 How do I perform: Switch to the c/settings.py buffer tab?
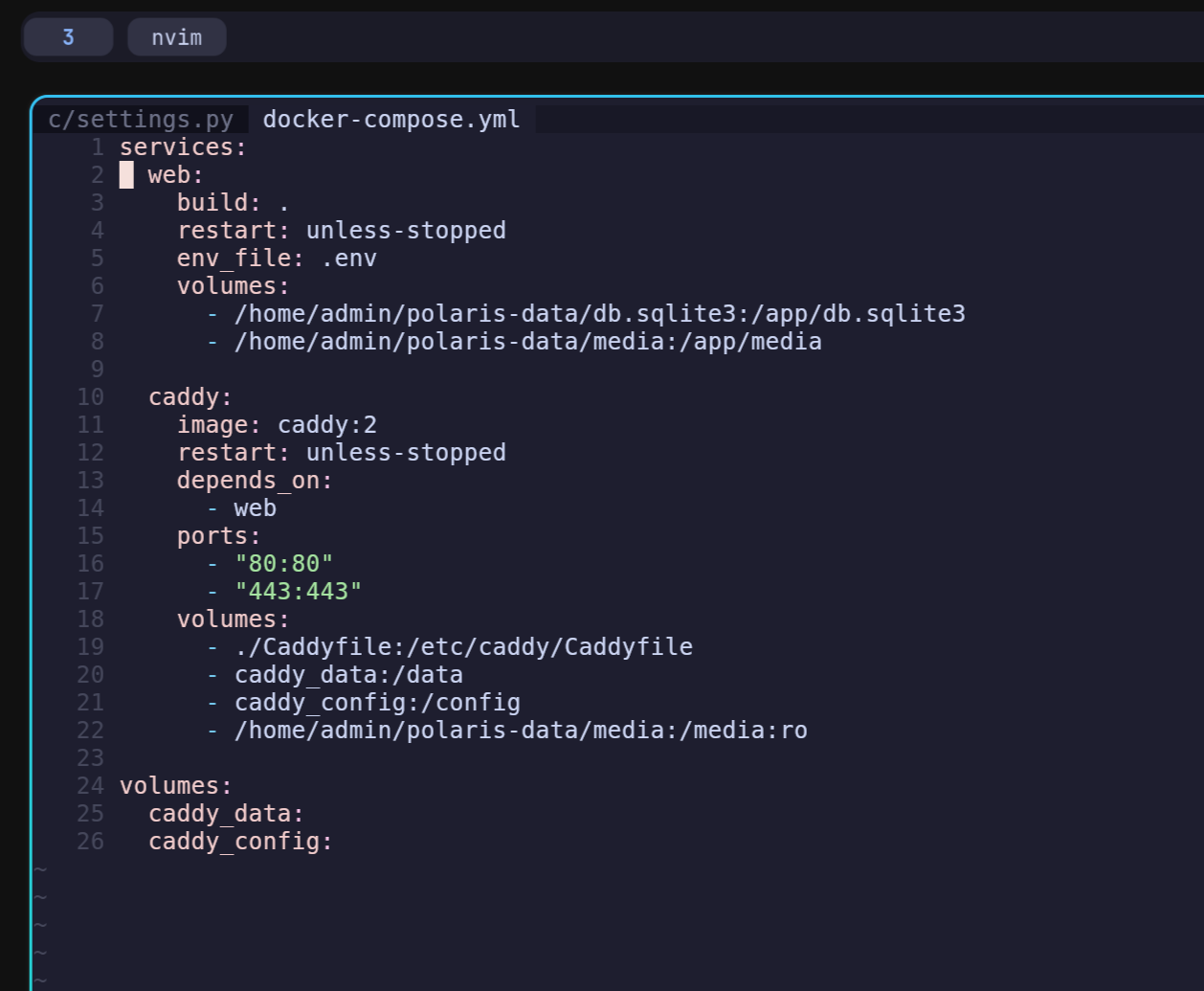141,120
